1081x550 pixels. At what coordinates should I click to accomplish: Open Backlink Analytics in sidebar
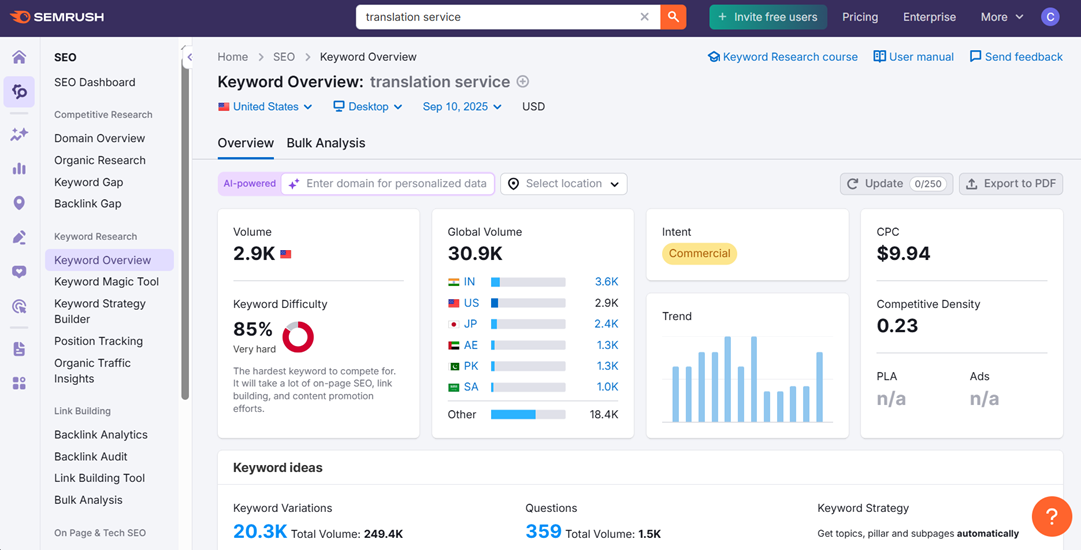coord(101,435)
